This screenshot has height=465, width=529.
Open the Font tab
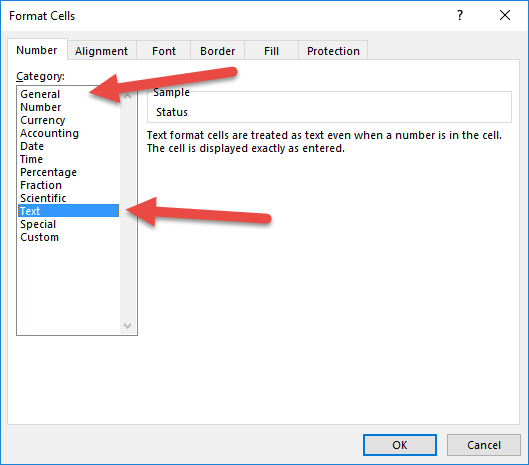click(x=164, y=51)
